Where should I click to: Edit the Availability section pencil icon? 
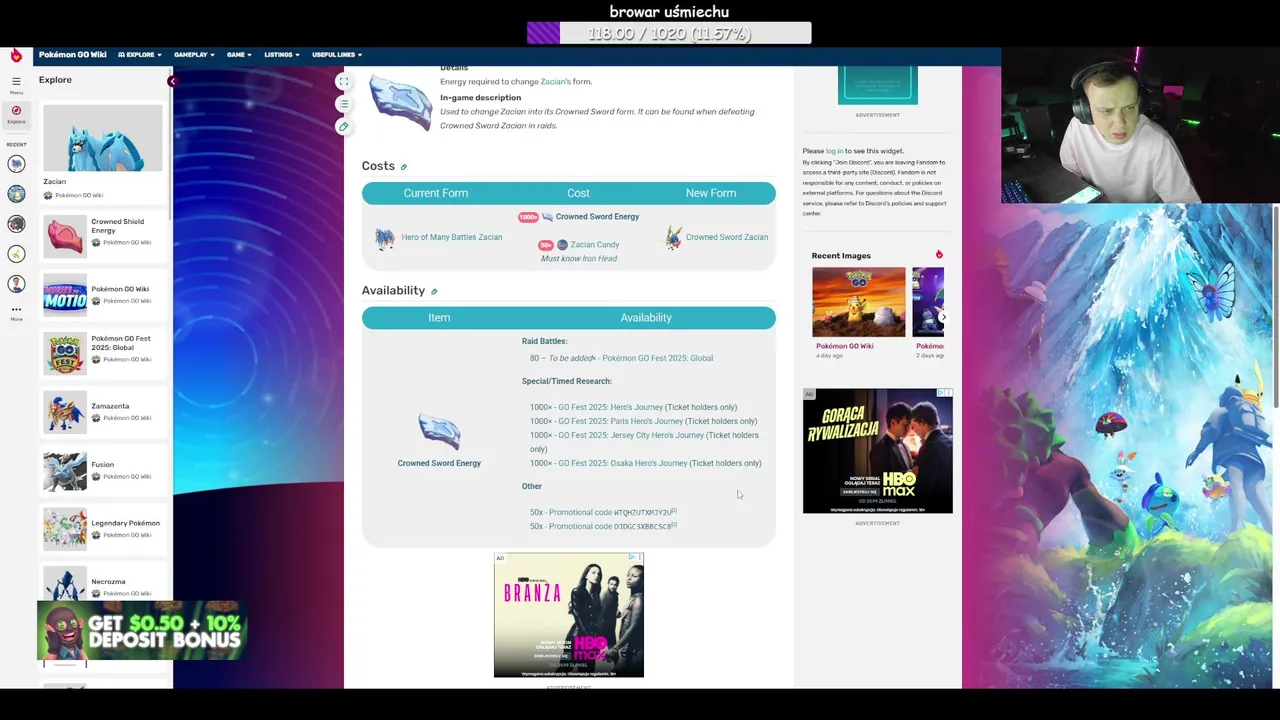point(434,291)
